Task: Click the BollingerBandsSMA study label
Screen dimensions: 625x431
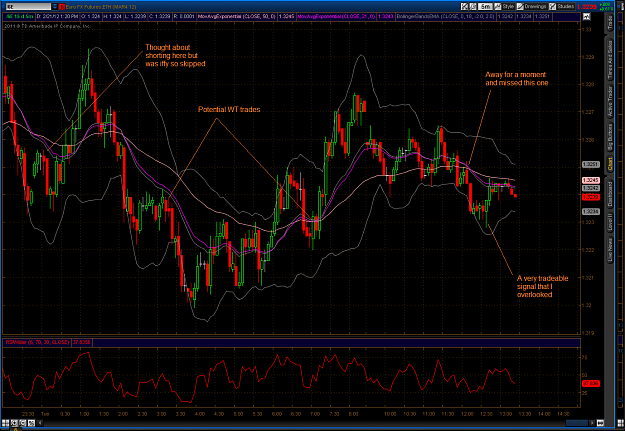Action: click(446, 17)
